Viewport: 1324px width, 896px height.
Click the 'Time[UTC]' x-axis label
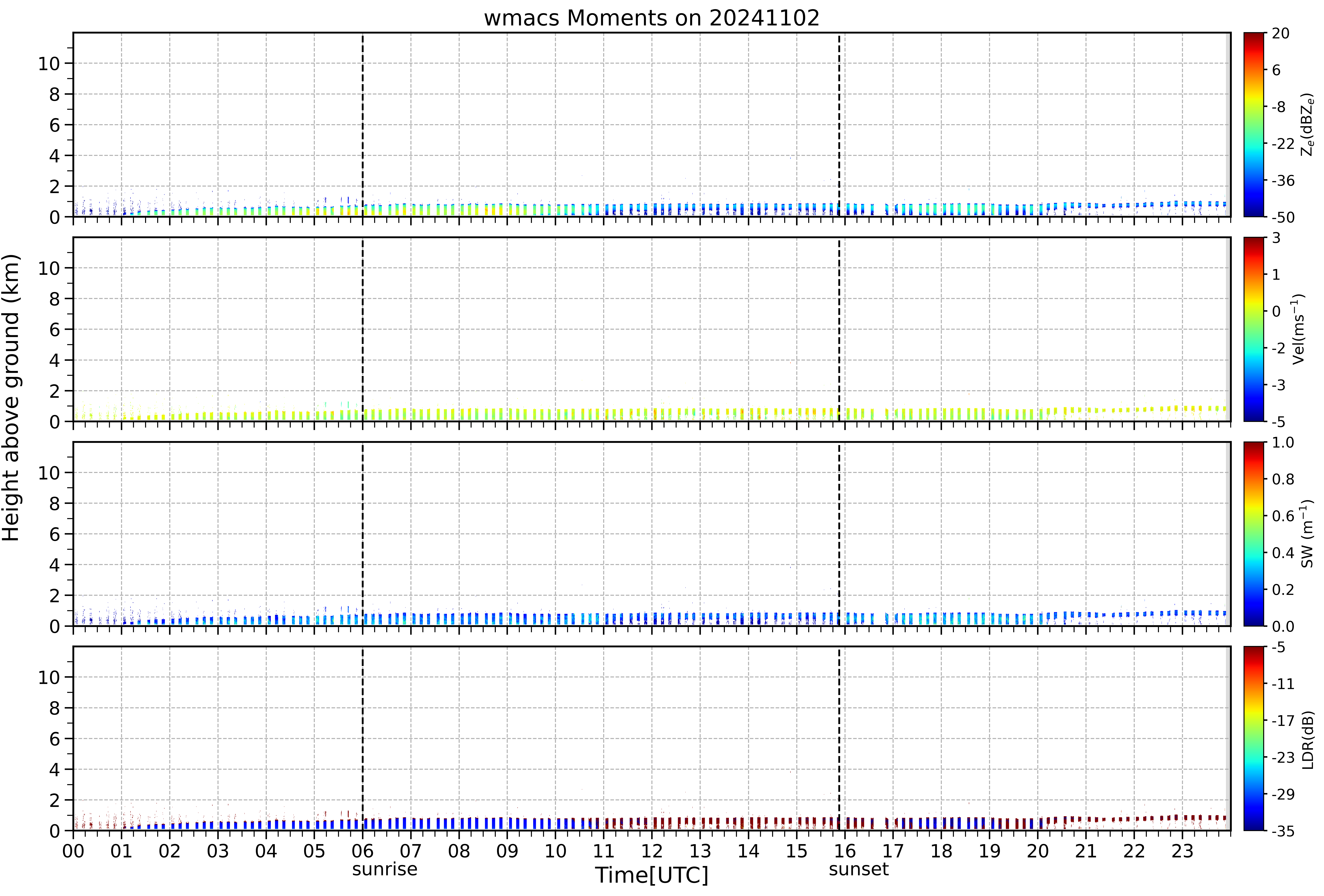point(652,875)
